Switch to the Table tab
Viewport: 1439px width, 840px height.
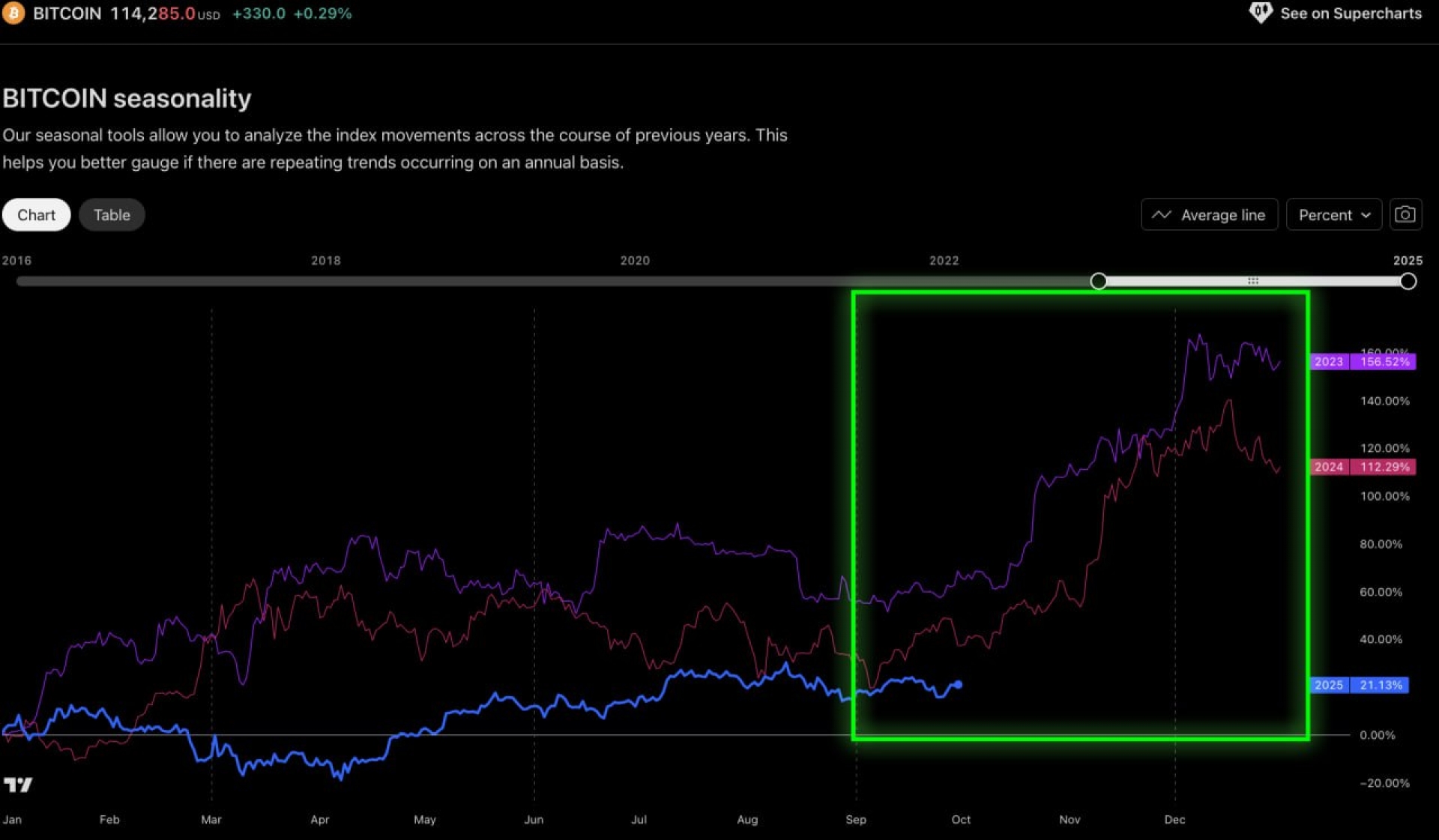[112, 215]
